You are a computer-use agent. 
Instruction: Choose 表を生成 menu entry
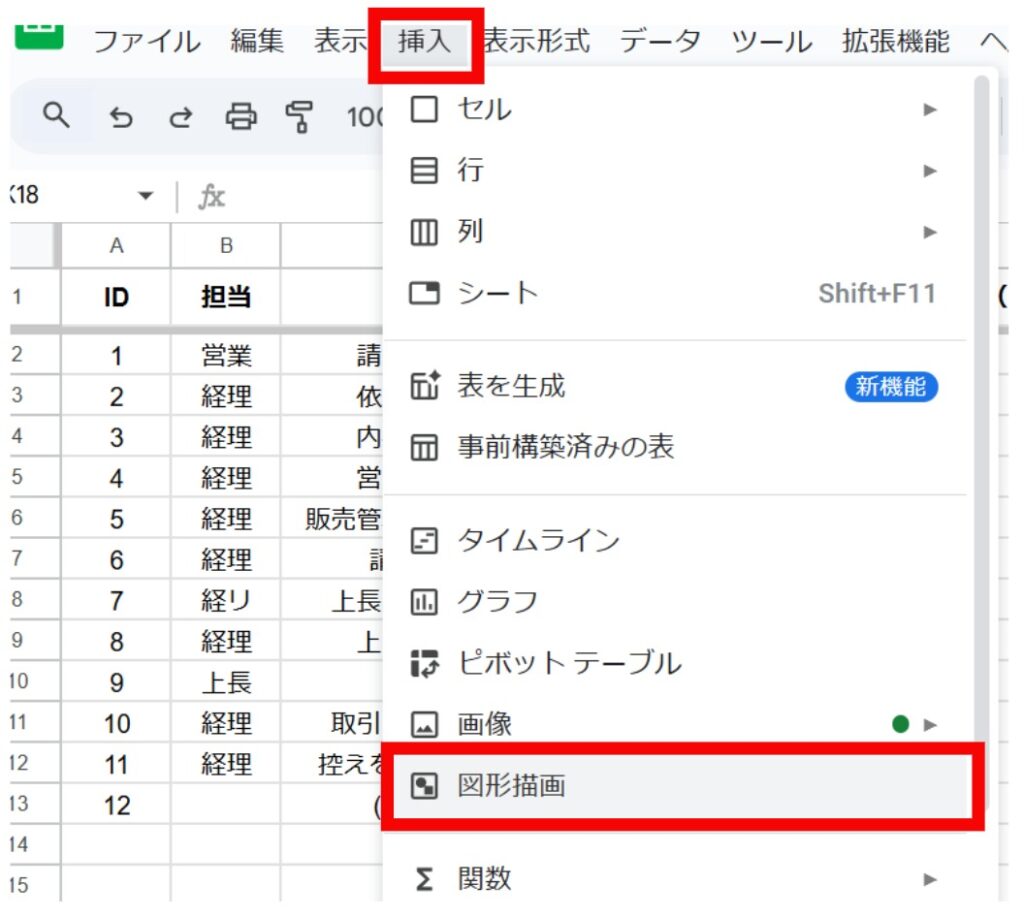click(511, 386)
